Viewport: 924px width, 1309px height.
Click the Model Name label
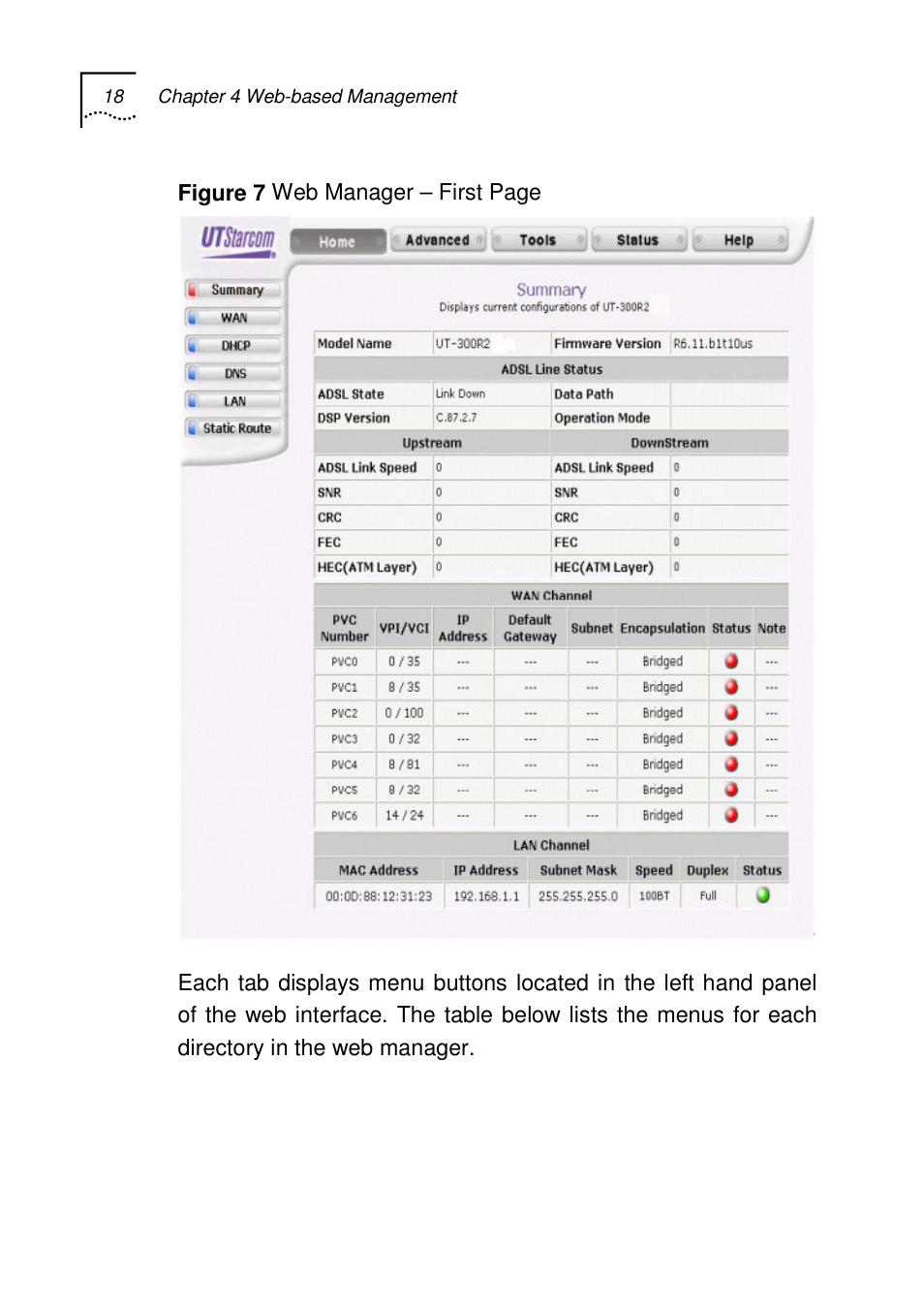(x=354, y=344)
